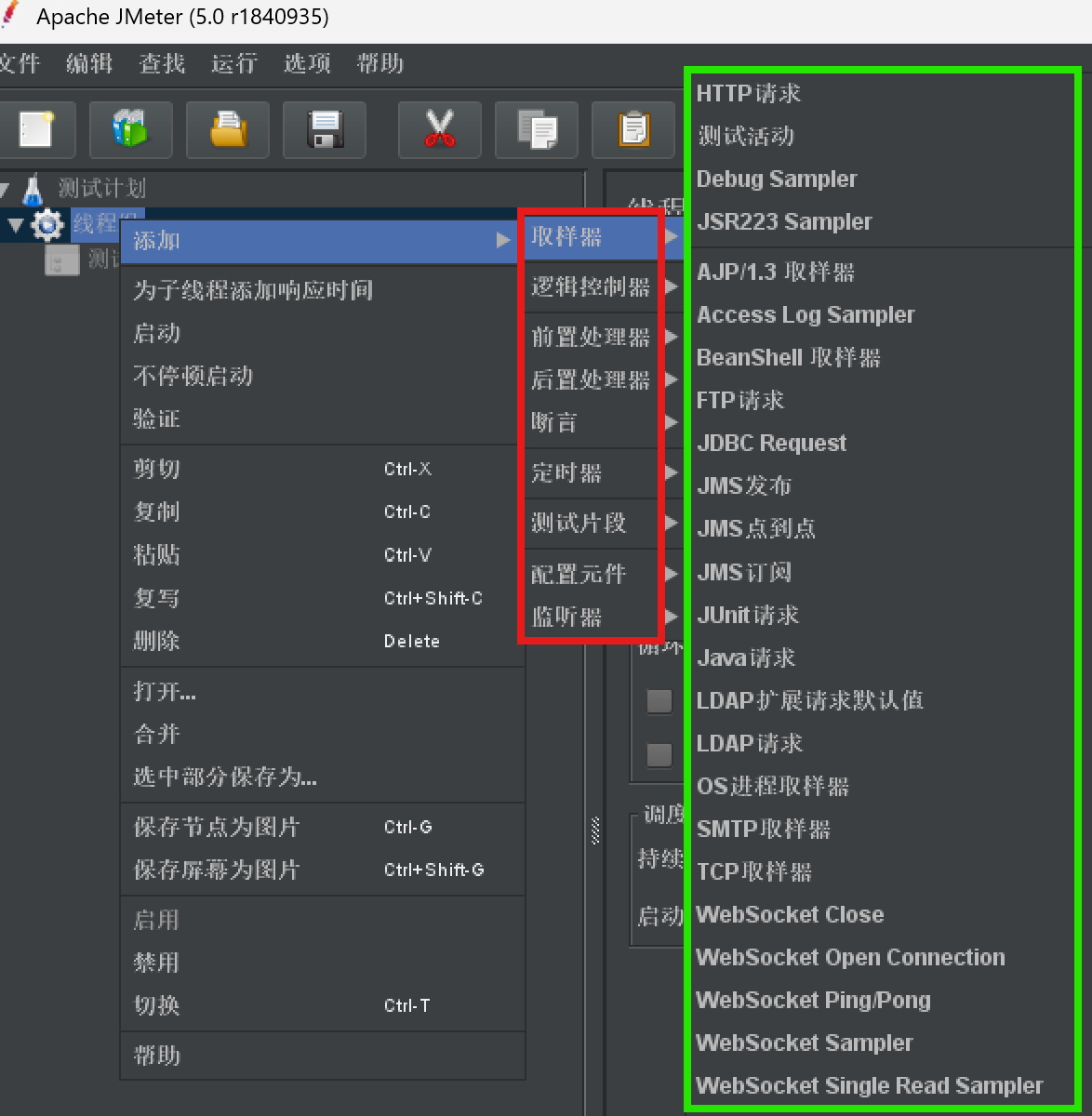Image resolution: width=1092 pixels, height=1116 pixels.
Task: Click the Paste clipboard toolbar icon
Action: click(633, 129)
